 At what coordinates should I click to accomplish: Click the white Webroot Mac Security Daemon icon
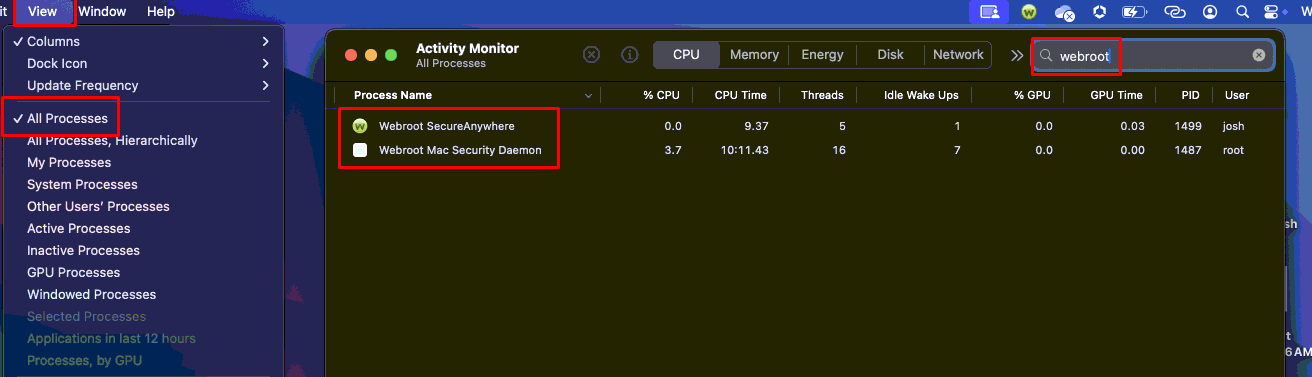pyautogui.click(x=360, y=150)
